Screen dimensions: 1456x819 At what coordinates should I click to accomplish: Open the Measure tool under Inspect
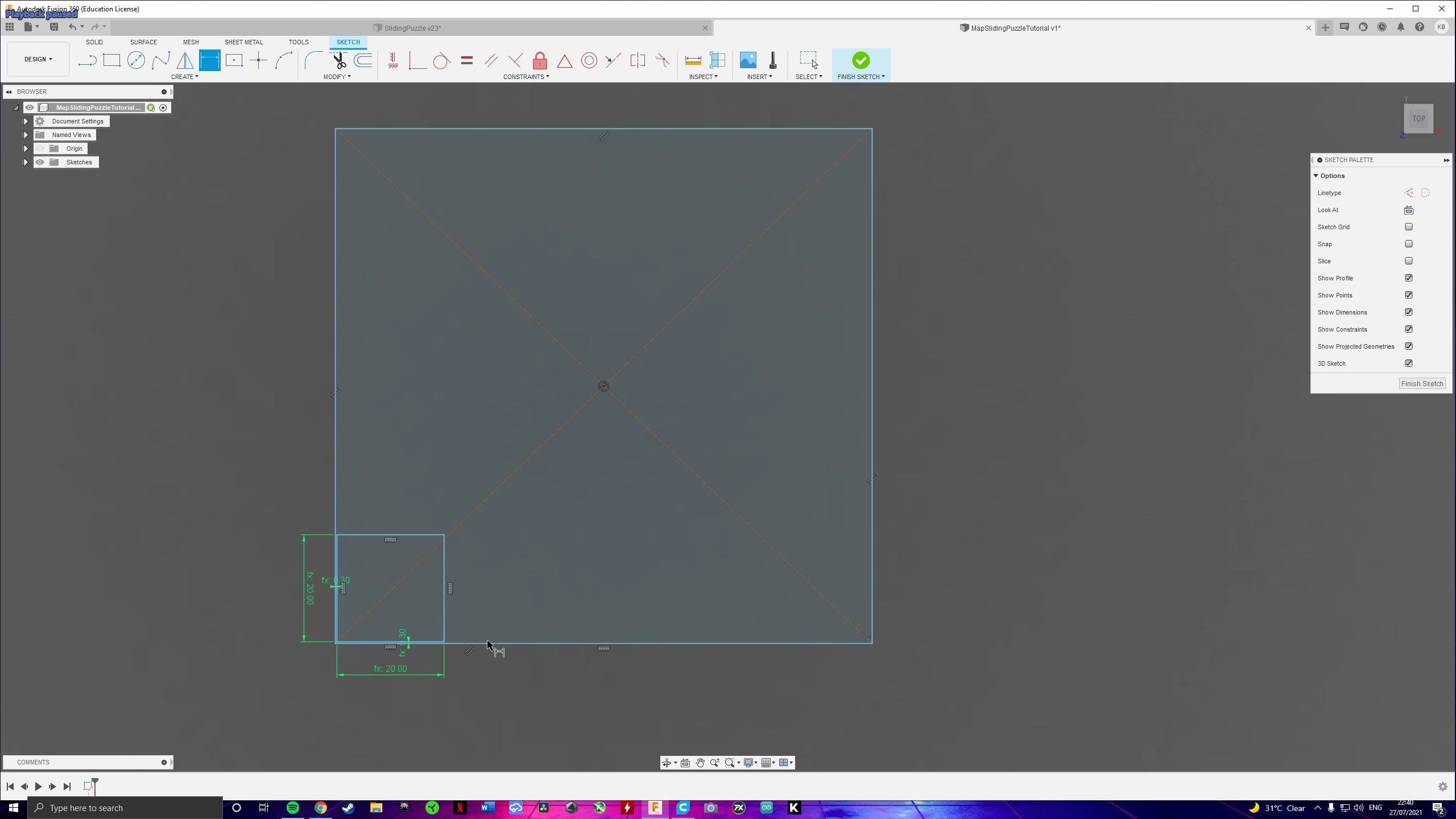point(693,60)
